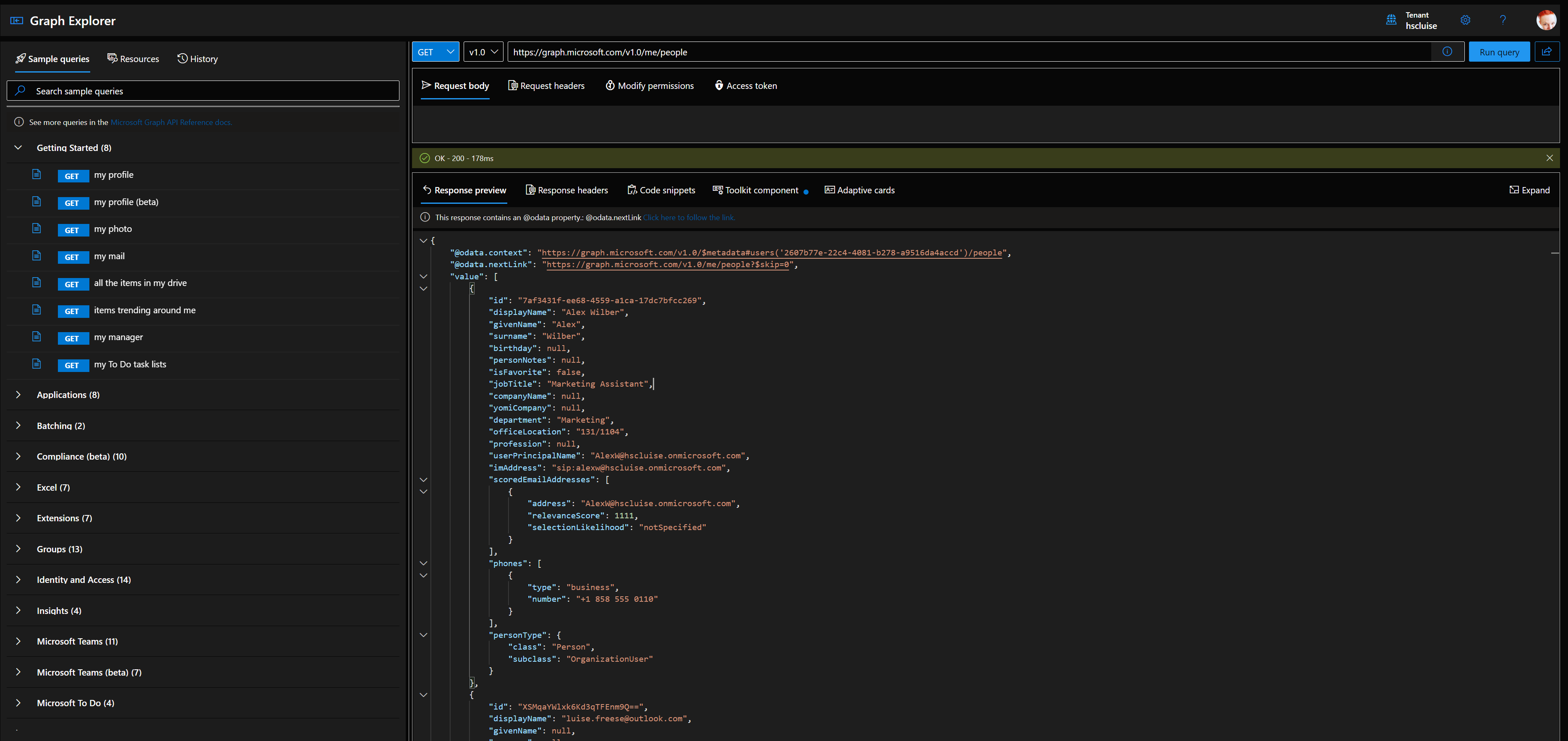Expand the Excel (7) category
The width and height of the screenshot is (1568, 741).
pos(18,487)
